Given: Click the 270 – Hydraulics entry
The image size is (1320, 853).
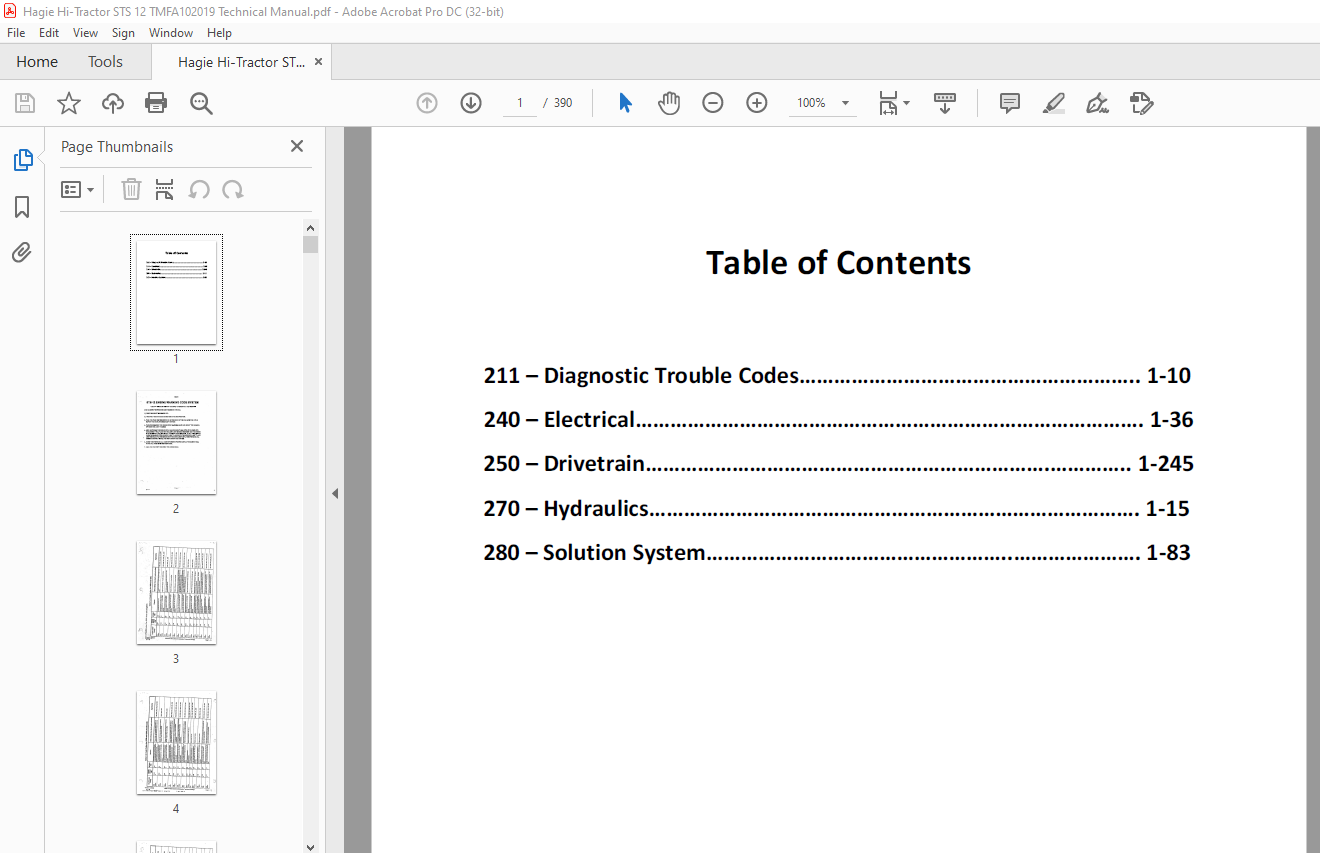Looking at the screenshot, I should coord(836,508).
